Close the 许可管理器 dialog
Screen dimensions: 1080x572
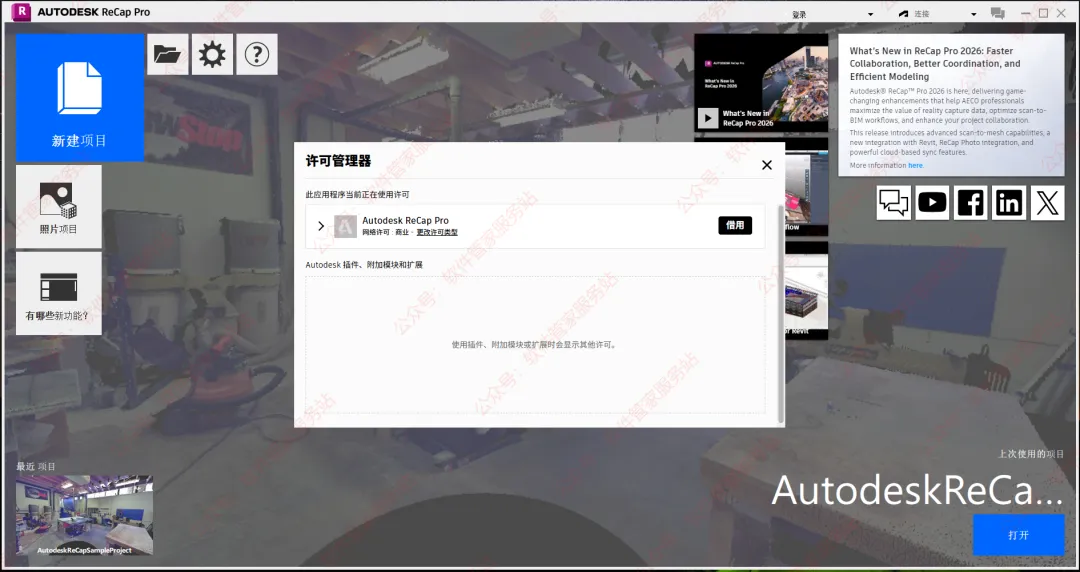(x=767, y=165)
